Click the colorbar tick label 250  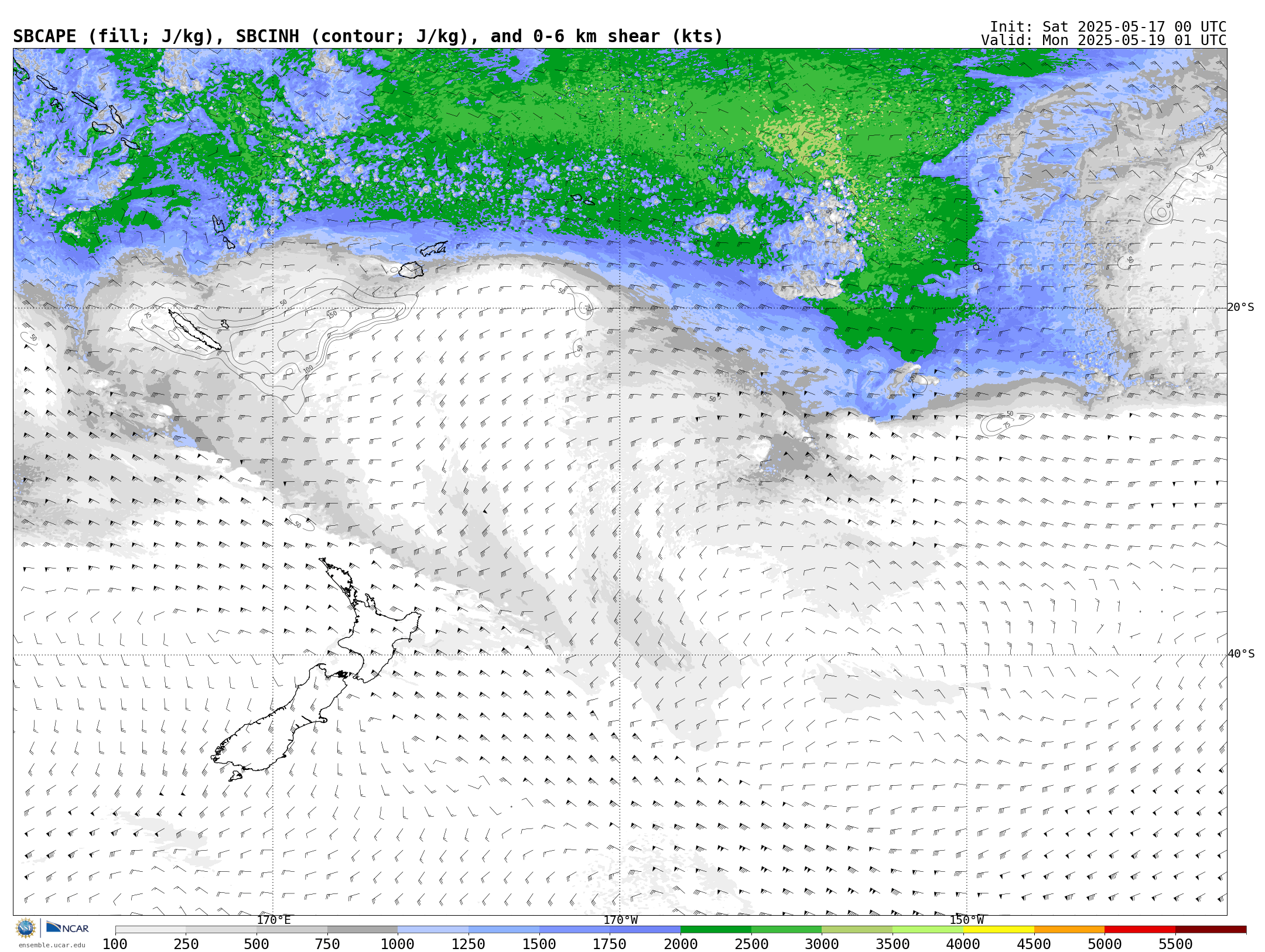coord(186,944)
